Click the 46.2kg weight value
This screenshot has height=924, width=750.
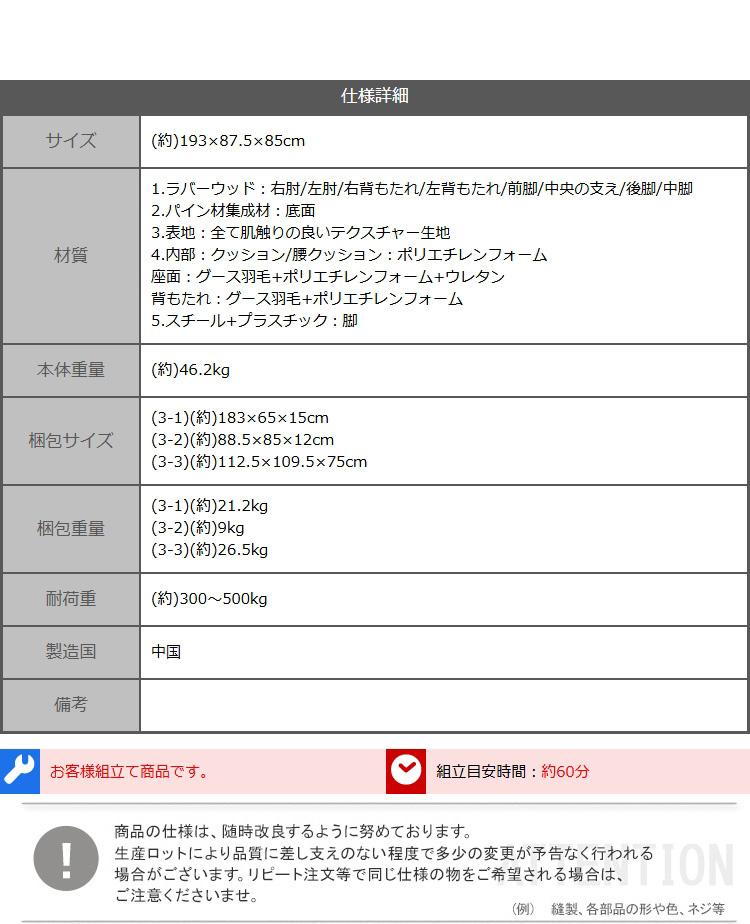tap(191, 370)
